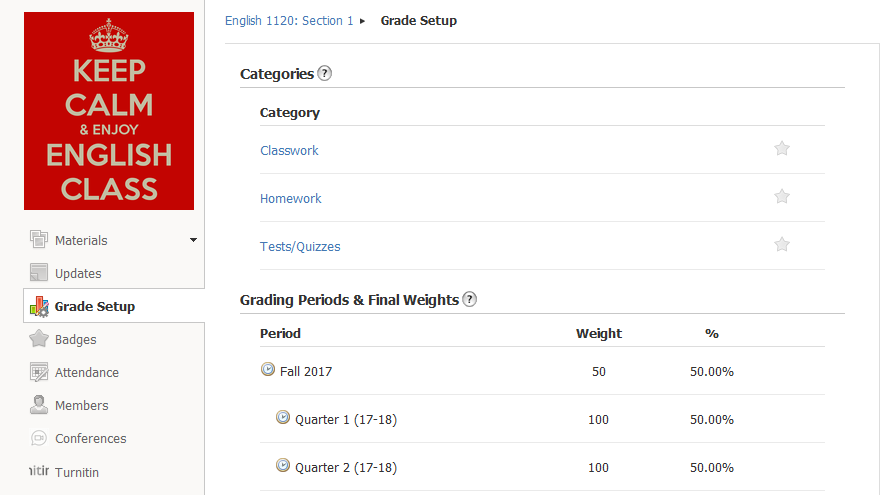Toggle the star for Tests/Quizzes category
Image resolution: width=880 pixels, height=495 pixels.
(782, 245)
